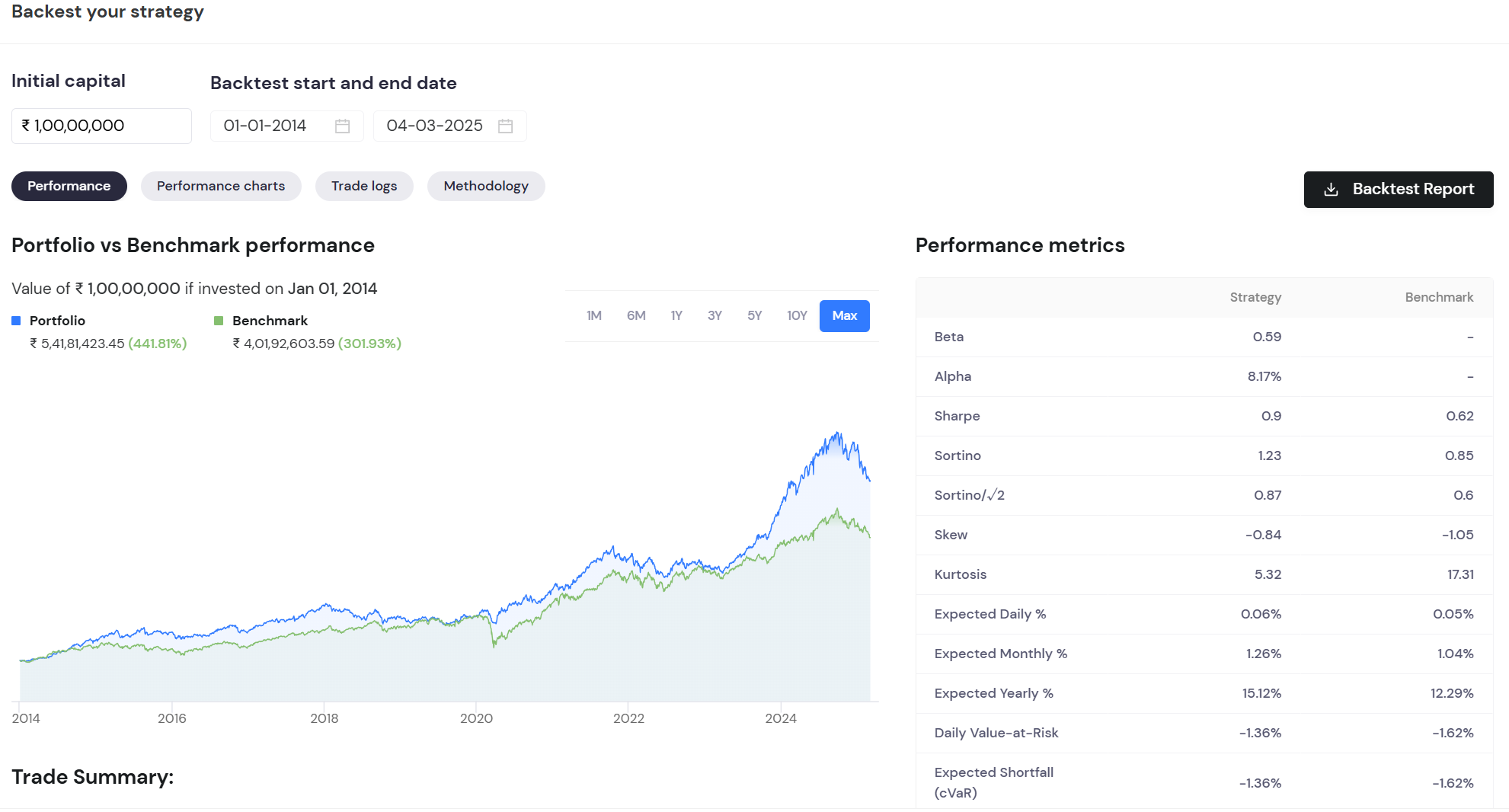Select the Max chart range
Screen dimensions: 1509x812
(844, 316)
